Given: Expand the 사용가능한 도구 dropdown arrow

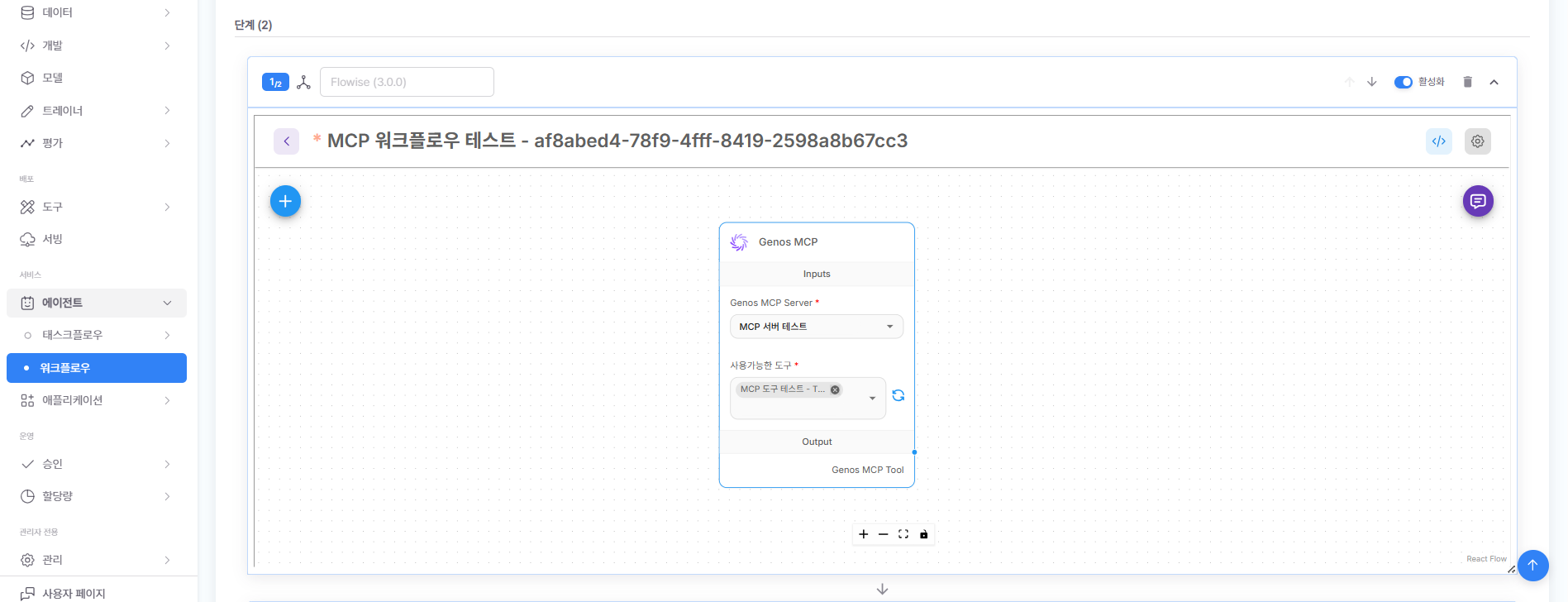Looking at the screenshot, I should point(872,399).
